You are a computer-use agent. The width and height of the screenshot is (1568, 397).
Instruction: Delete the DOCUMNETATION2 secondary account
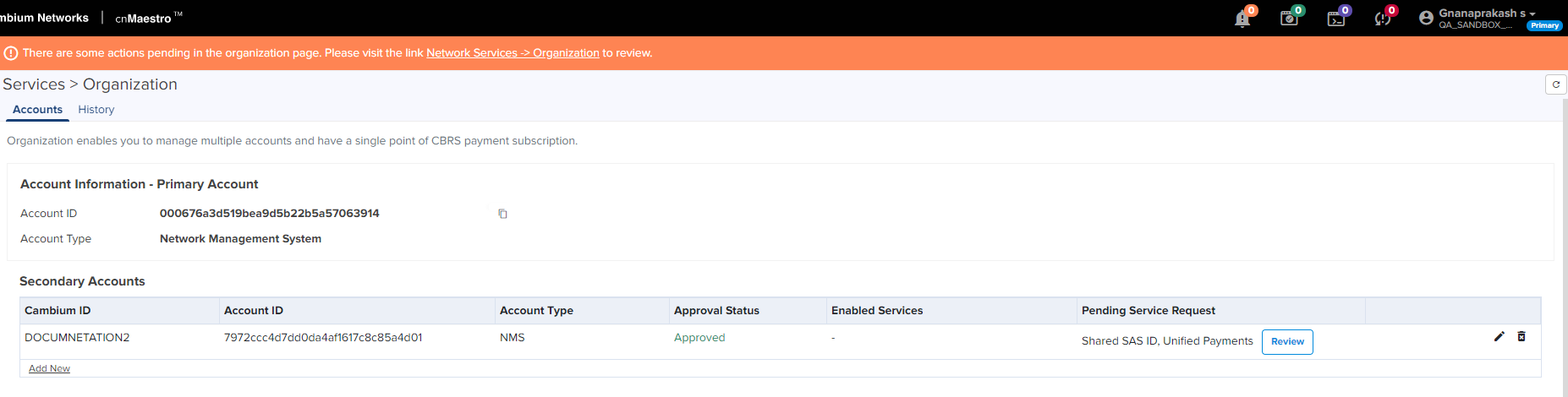[x=1521, y=336]
